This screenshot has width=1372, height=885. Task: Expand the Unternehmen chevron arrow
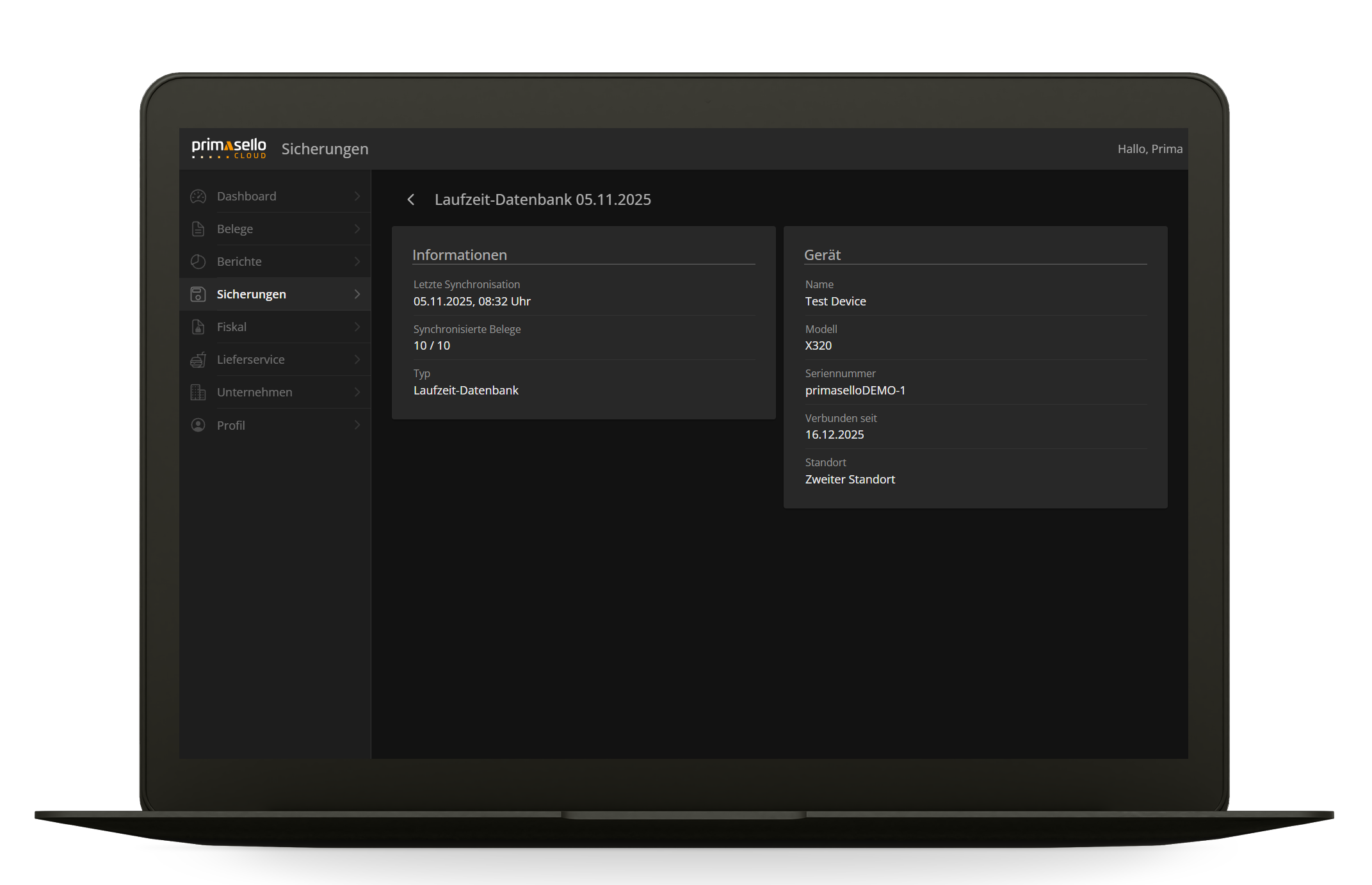357,393
